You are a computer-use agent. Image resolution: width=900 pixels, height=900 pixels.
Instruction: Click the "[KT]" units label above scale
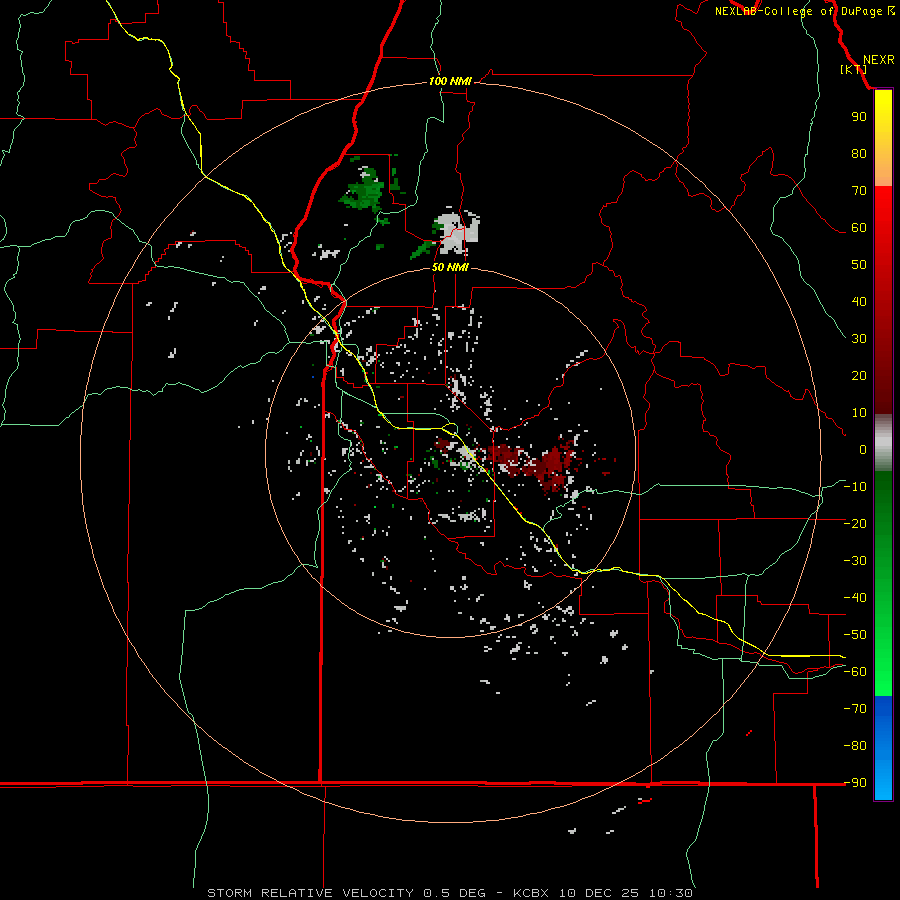tap(853, 69)
